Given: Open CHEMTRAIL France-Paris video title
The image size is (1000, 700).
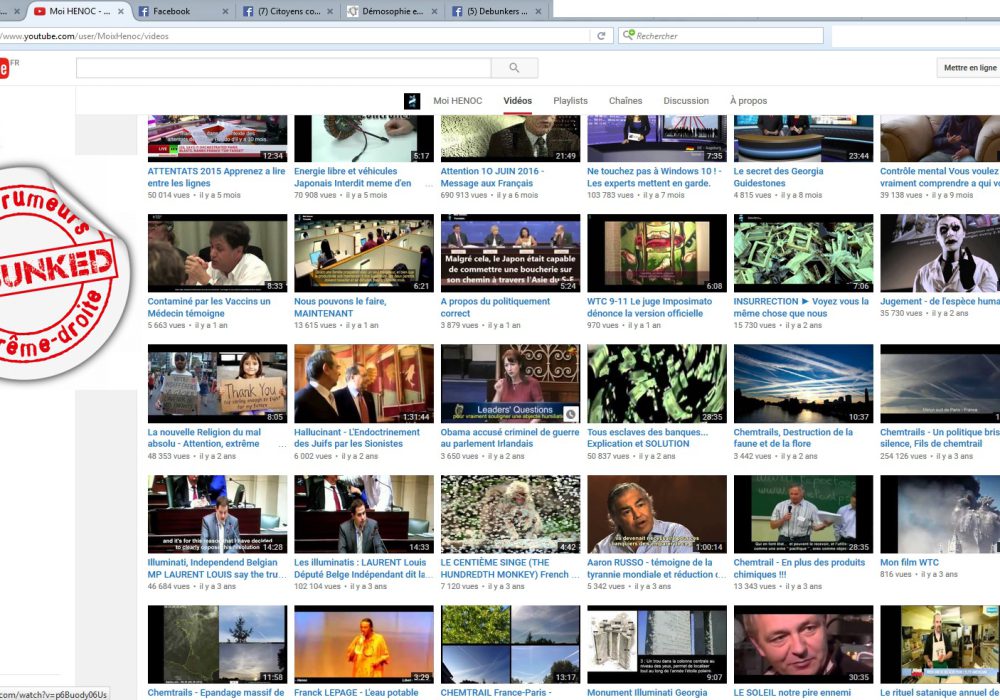Looking at the screenshot, I should tap(496, 693).
